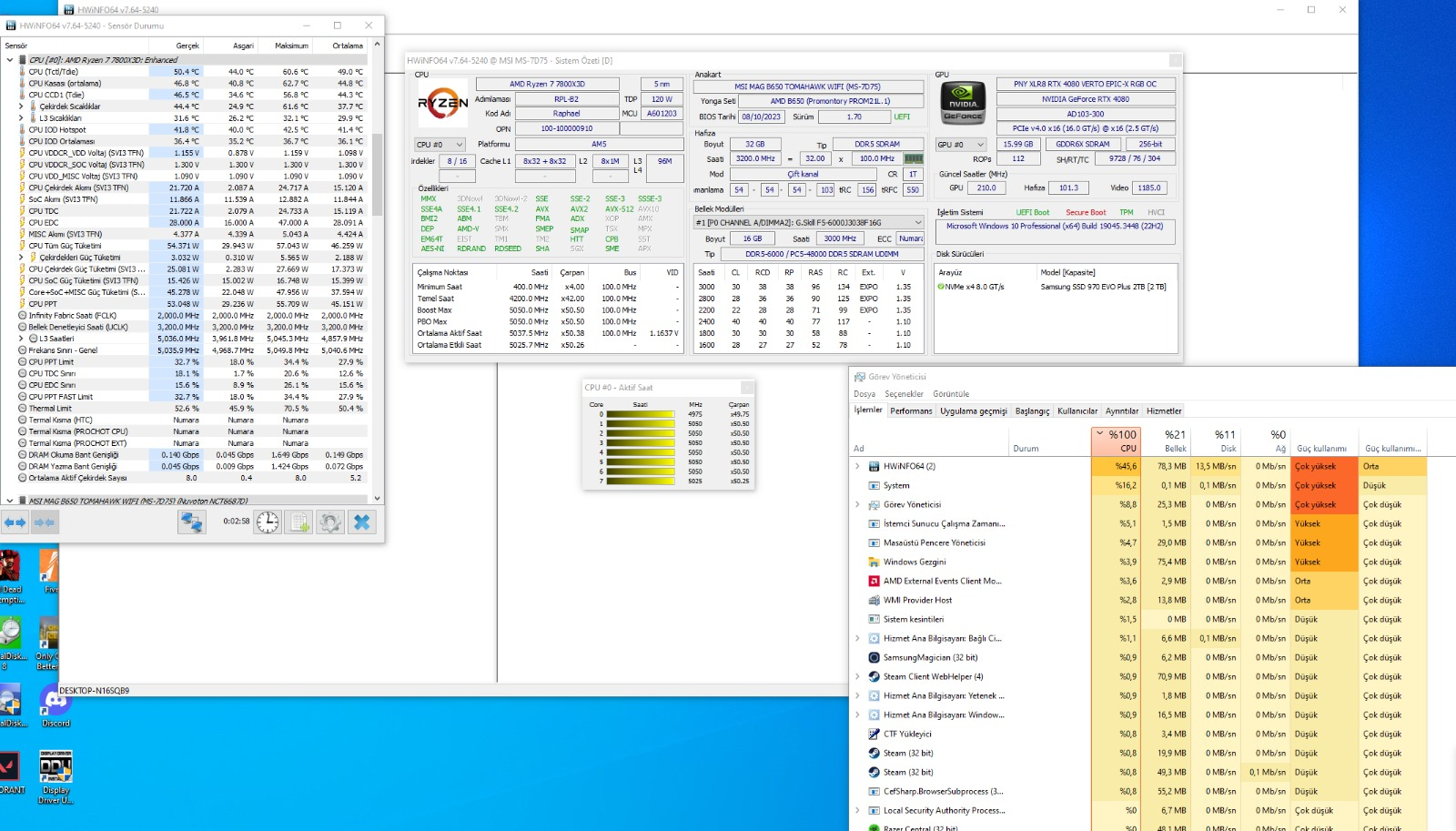Switch to the Uygulama geçmişi tab
1456x831 pixels.
974,411
